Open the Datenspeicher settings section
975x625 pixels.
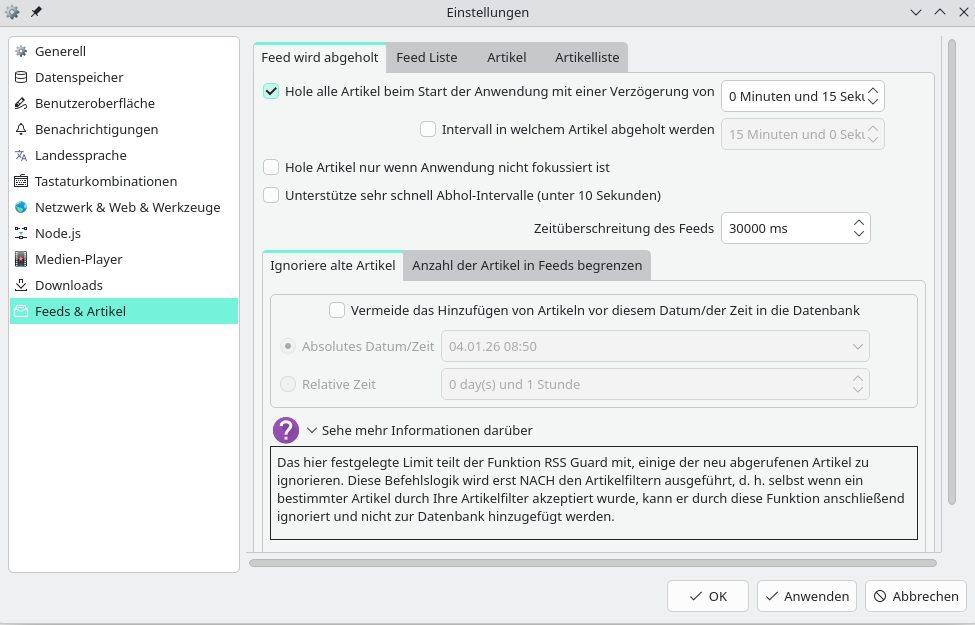(x=79, y=77)
